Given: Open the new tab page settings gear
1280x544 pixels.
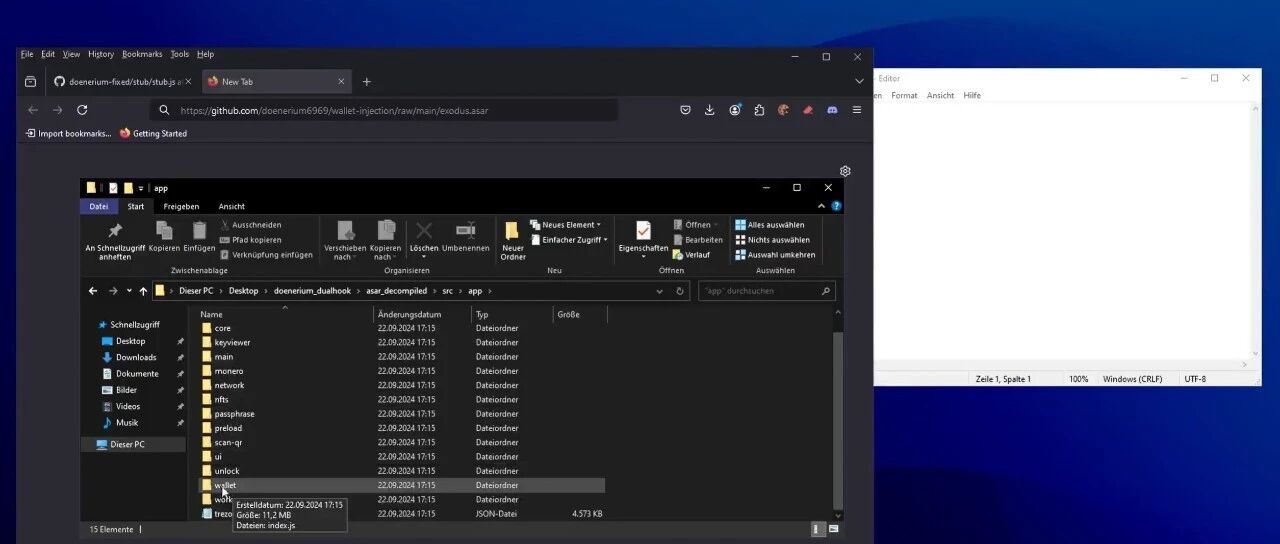Looking at the screenshot, I should [845, 171].
